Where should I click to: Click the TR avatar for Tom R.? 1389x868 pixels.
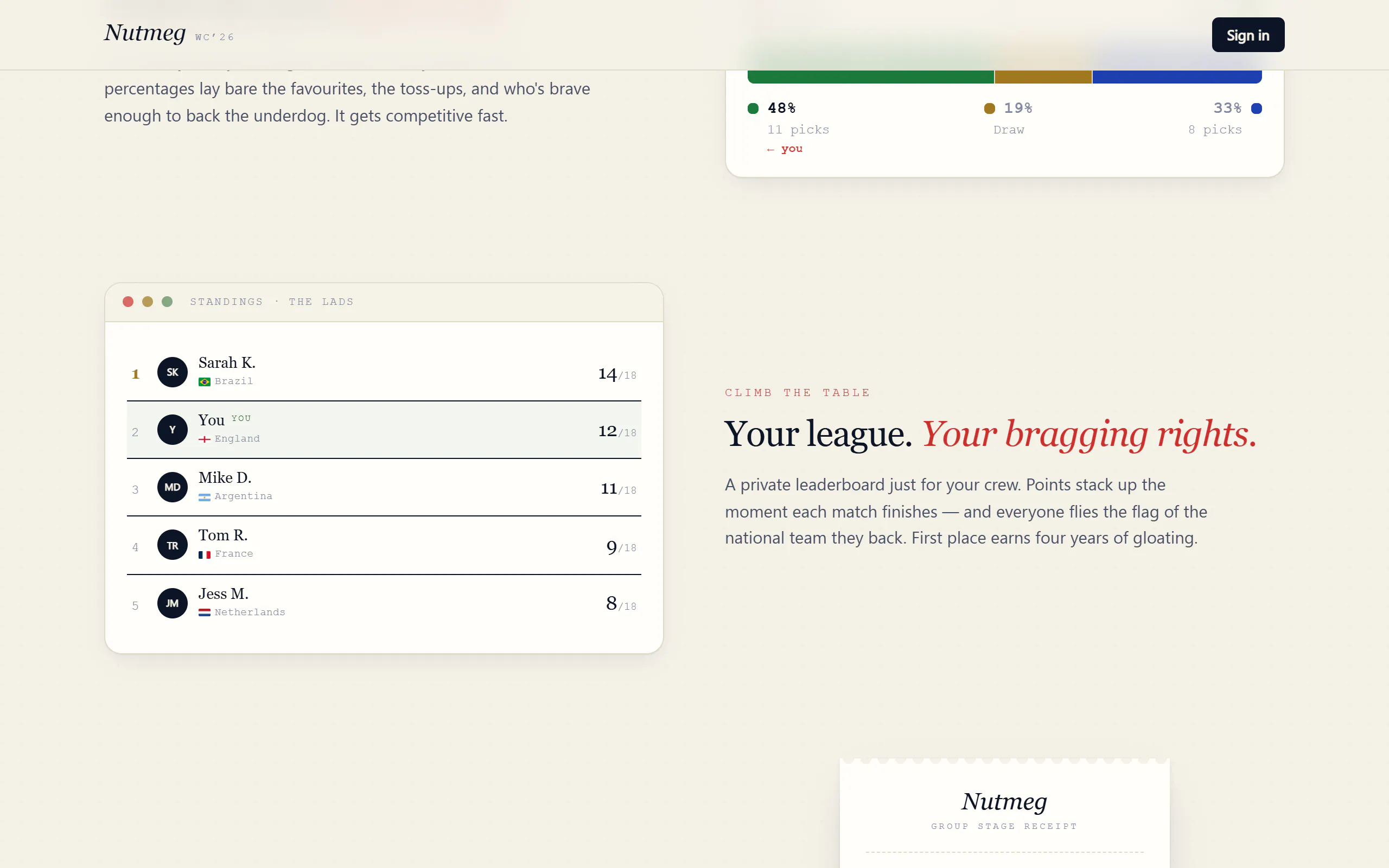click(x=172, y=545)
